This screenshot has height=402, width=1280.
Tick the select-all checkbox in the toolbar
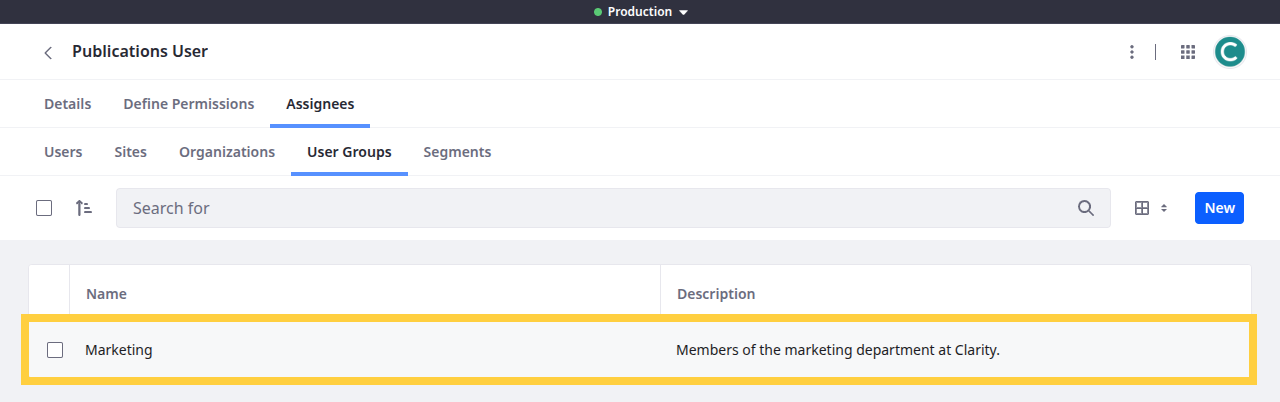click(x=44, y=208)
